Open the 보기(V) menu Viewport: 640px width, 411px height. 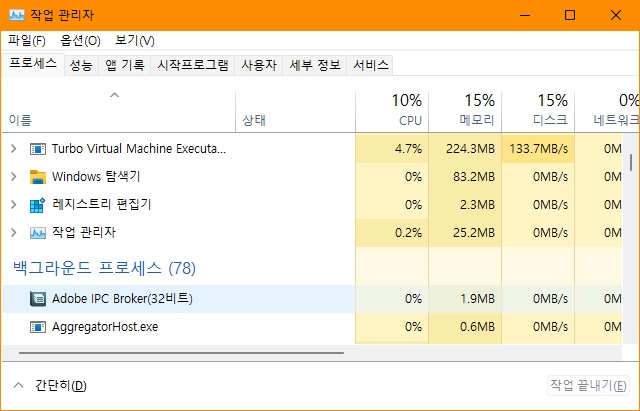(x=135, y=40)
